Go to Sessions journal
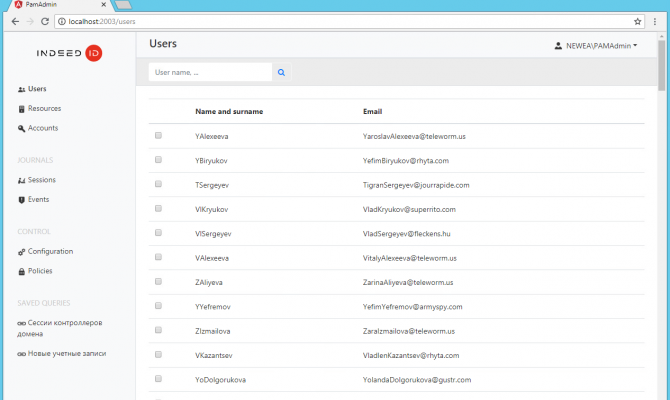 [x=42, y=180]
